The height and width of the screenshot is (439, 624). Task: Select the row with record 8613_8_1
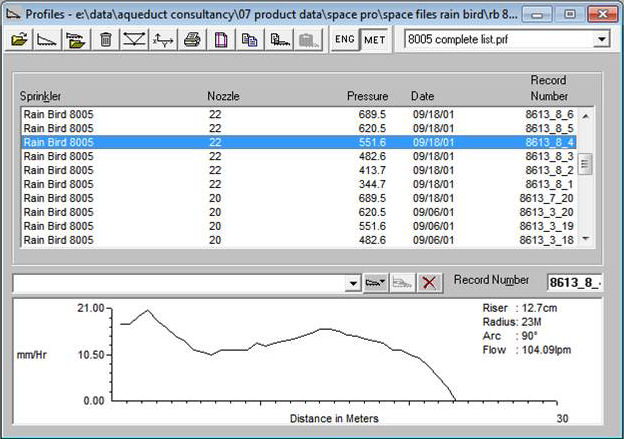tap(298, 184)
